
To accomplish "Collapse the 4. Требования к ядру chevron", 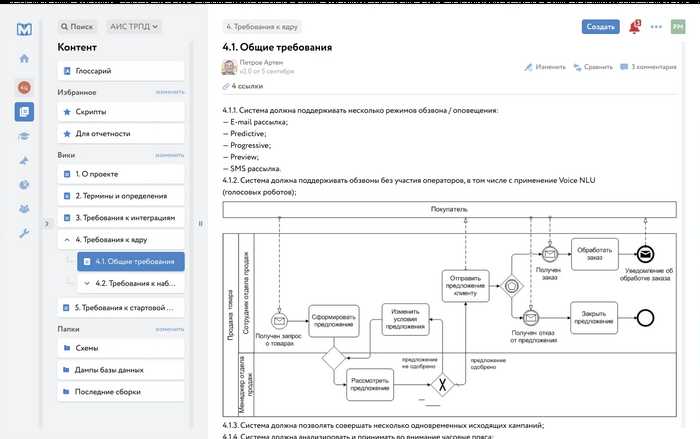I will click(x=67, y=240).
